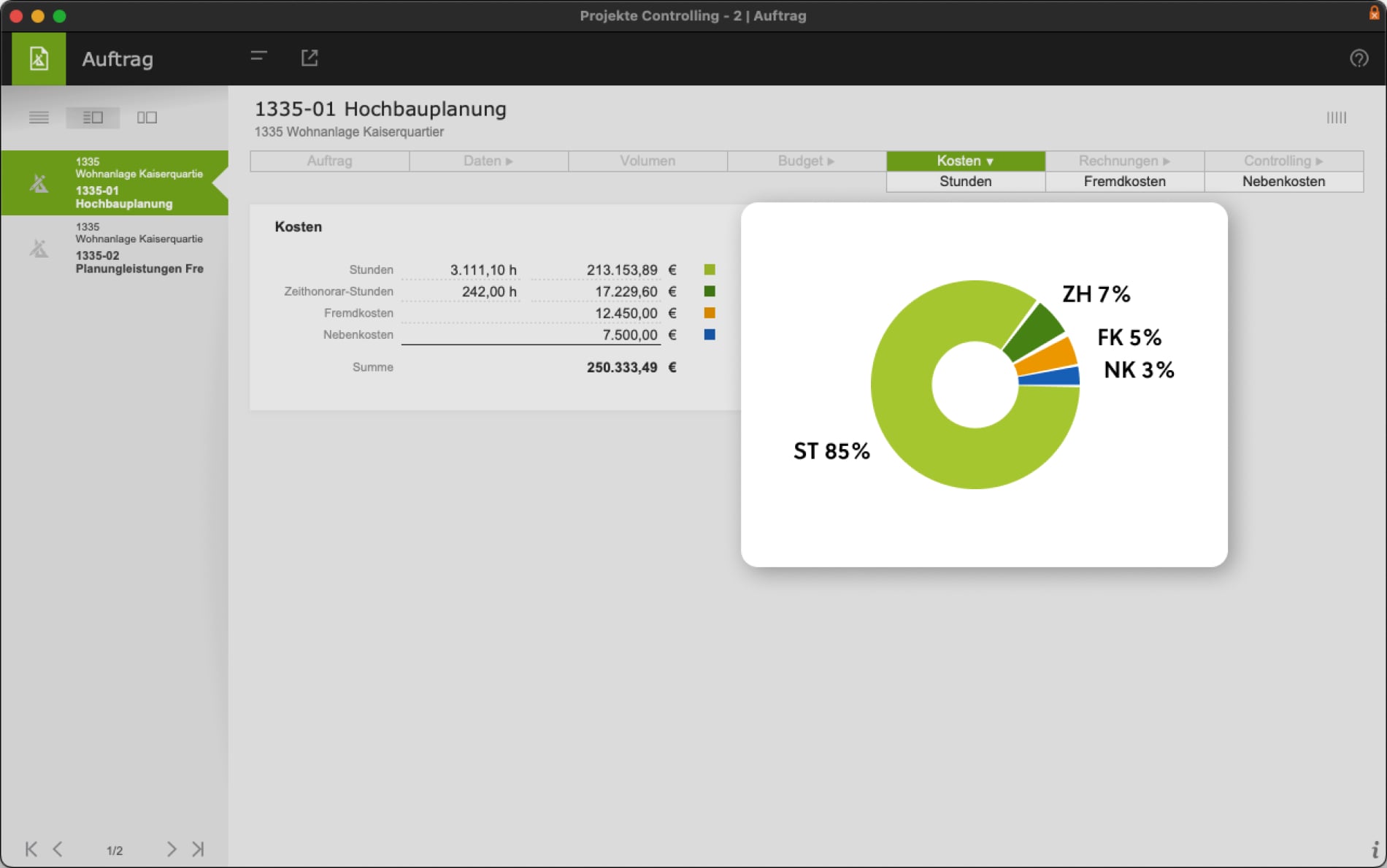Select the Nebenkosten sub-tab
Viewport: 1387px width, 868px height.
[x=1284, y=181]
